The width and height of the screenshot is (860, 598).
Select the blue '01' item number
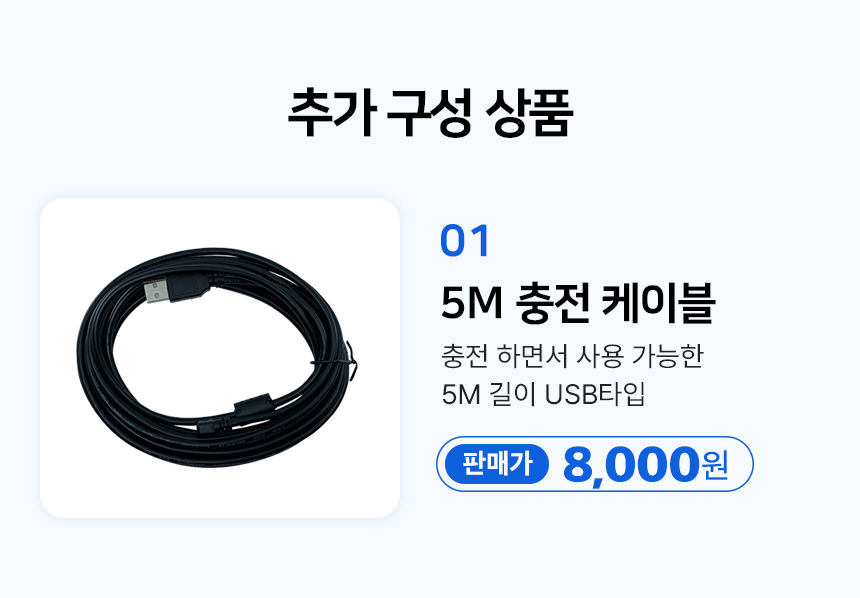click(x=465, y=241)
